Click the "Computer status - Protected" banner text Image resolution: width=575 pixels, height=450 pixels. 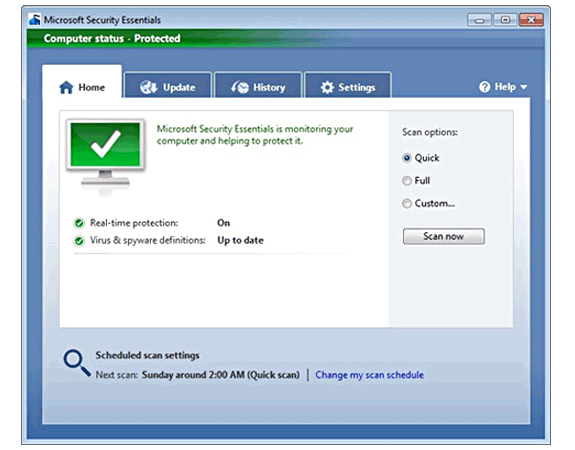tap(112, 39)
